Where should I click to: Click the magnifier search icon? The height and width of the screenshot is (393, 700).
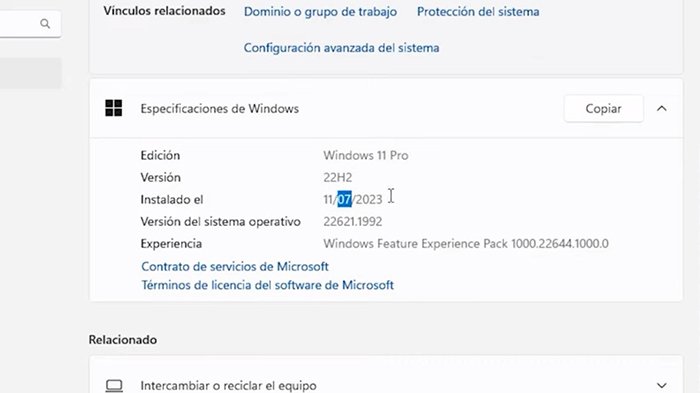pos(45,24)
